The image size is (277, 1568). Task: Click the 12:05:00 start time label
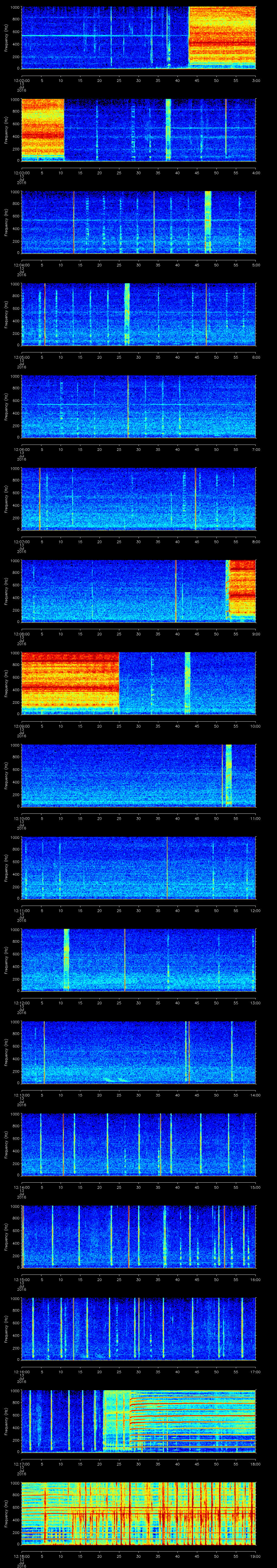[x=21, y=357]
